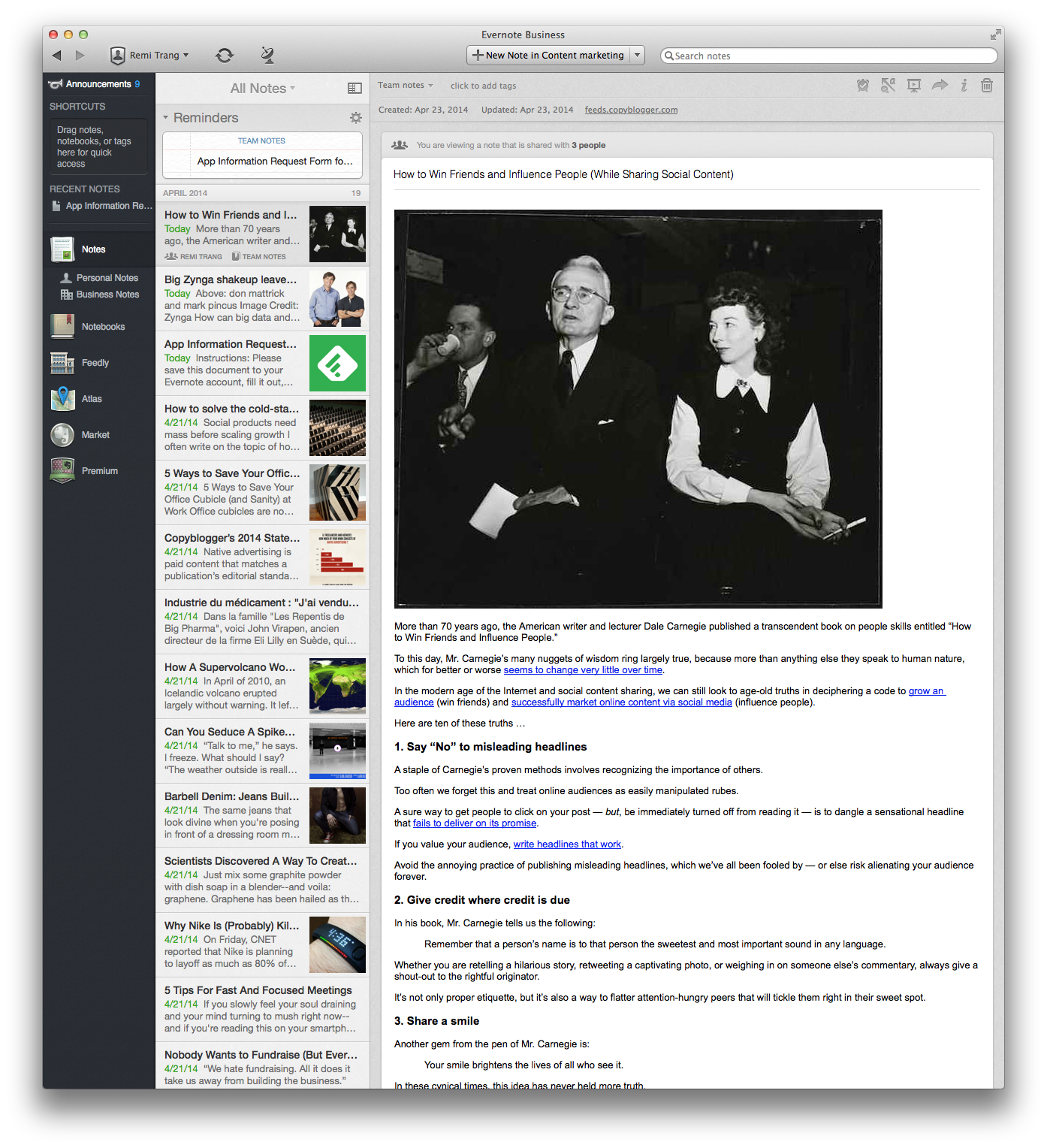The image size is (1047, 1148).
Task: Click the REMI TRANG tag on first note
Action: pos(194,257)
